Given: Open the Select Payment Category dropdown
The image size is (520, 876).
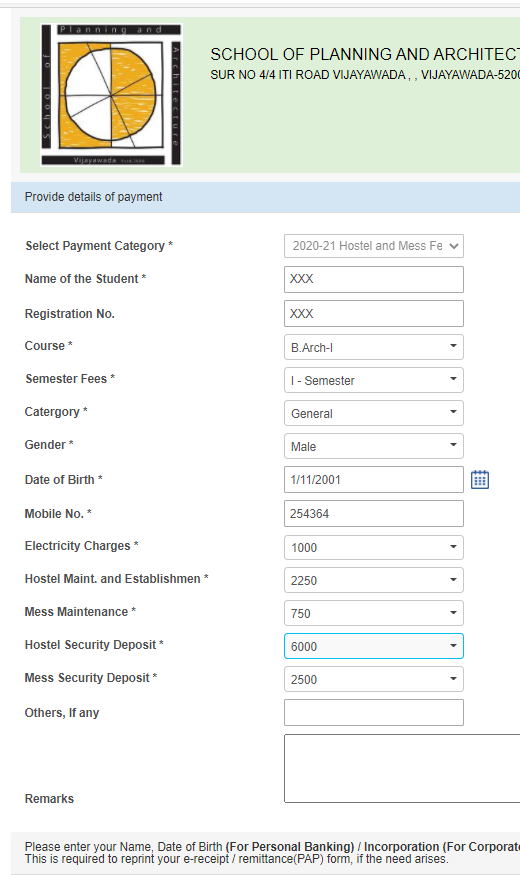Looking at the screenshot, I should [374, 246].
